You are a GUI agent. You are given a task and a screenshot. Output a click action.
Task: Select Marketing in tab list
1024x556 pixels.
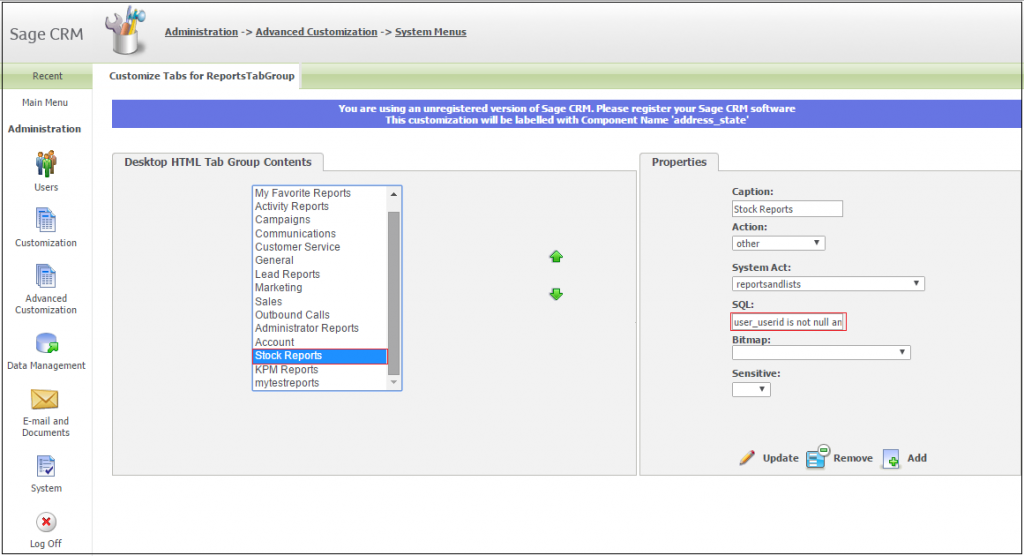coord(320,287)
